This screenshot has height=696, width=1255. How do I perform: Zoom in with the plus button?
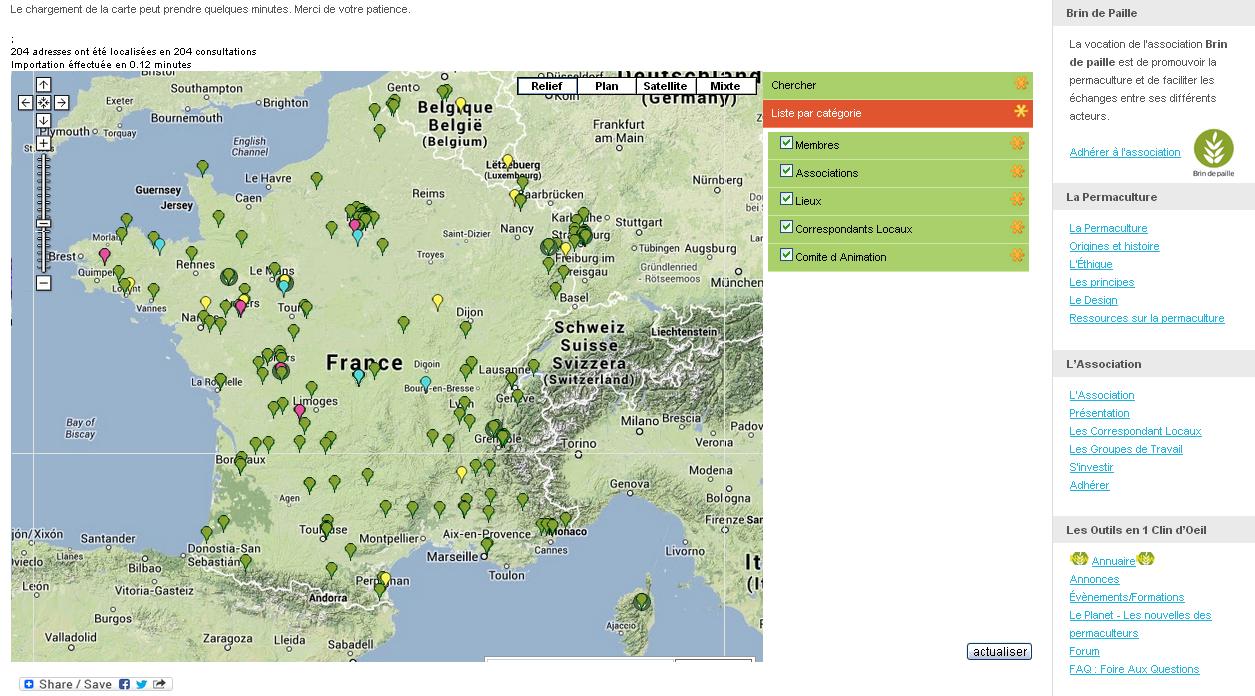[44, 143]
